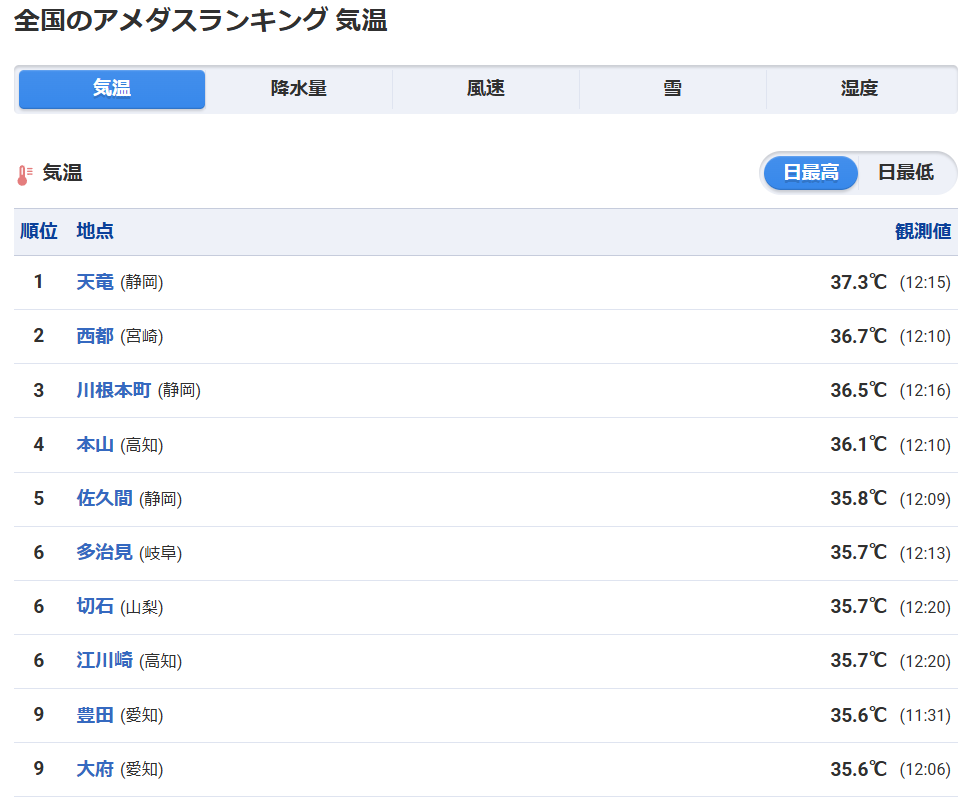Open the 江川崎 station link
This screenshot has height=797, width=965.
click(104, 660)
